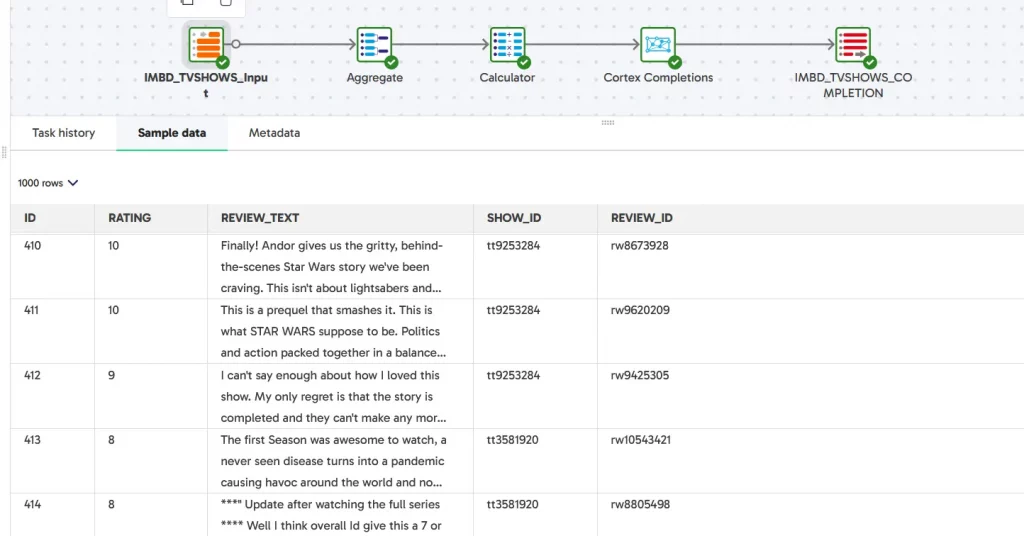The height and width of the screenshot is (536, 1024).
Task: Click the SHOW_ID column header
Action: [535, 218]
